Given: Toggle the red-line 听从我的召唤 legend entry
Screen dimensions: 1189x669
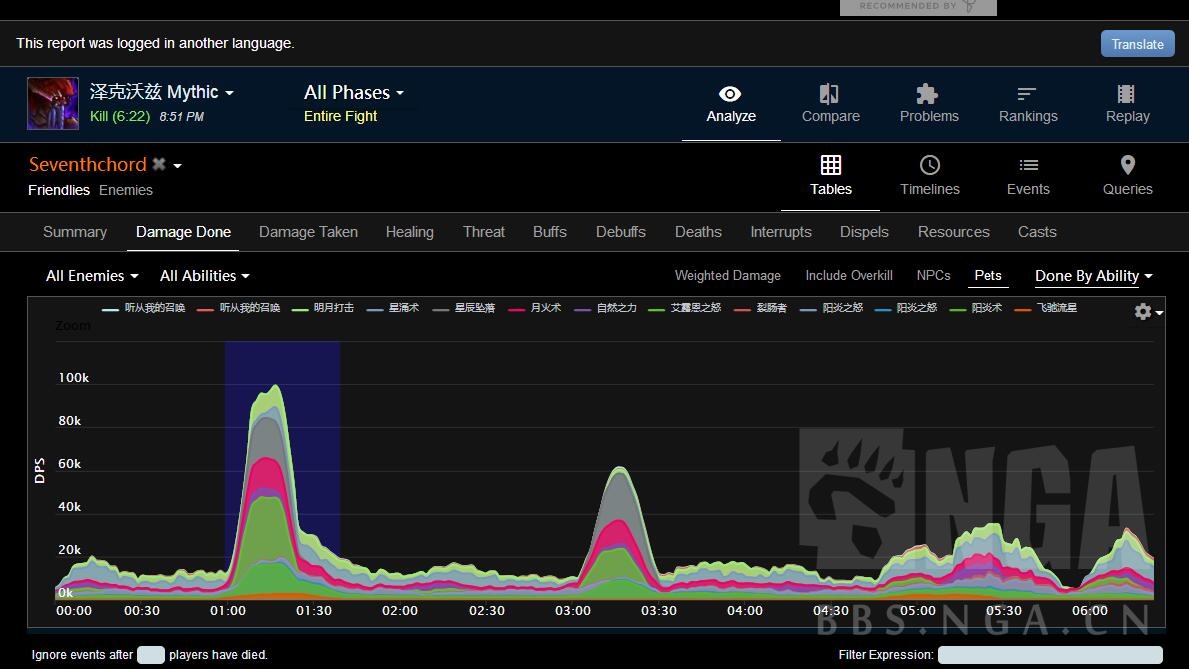Looking at the screenshot, I should [238, 308].
